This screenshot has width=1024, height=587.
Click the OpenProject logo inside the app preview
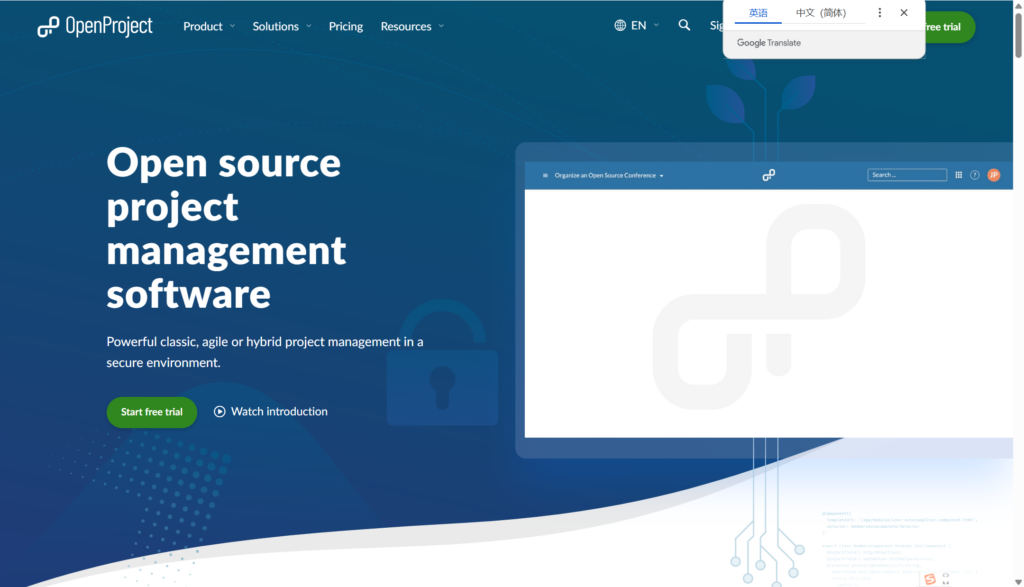click(768, 174)
